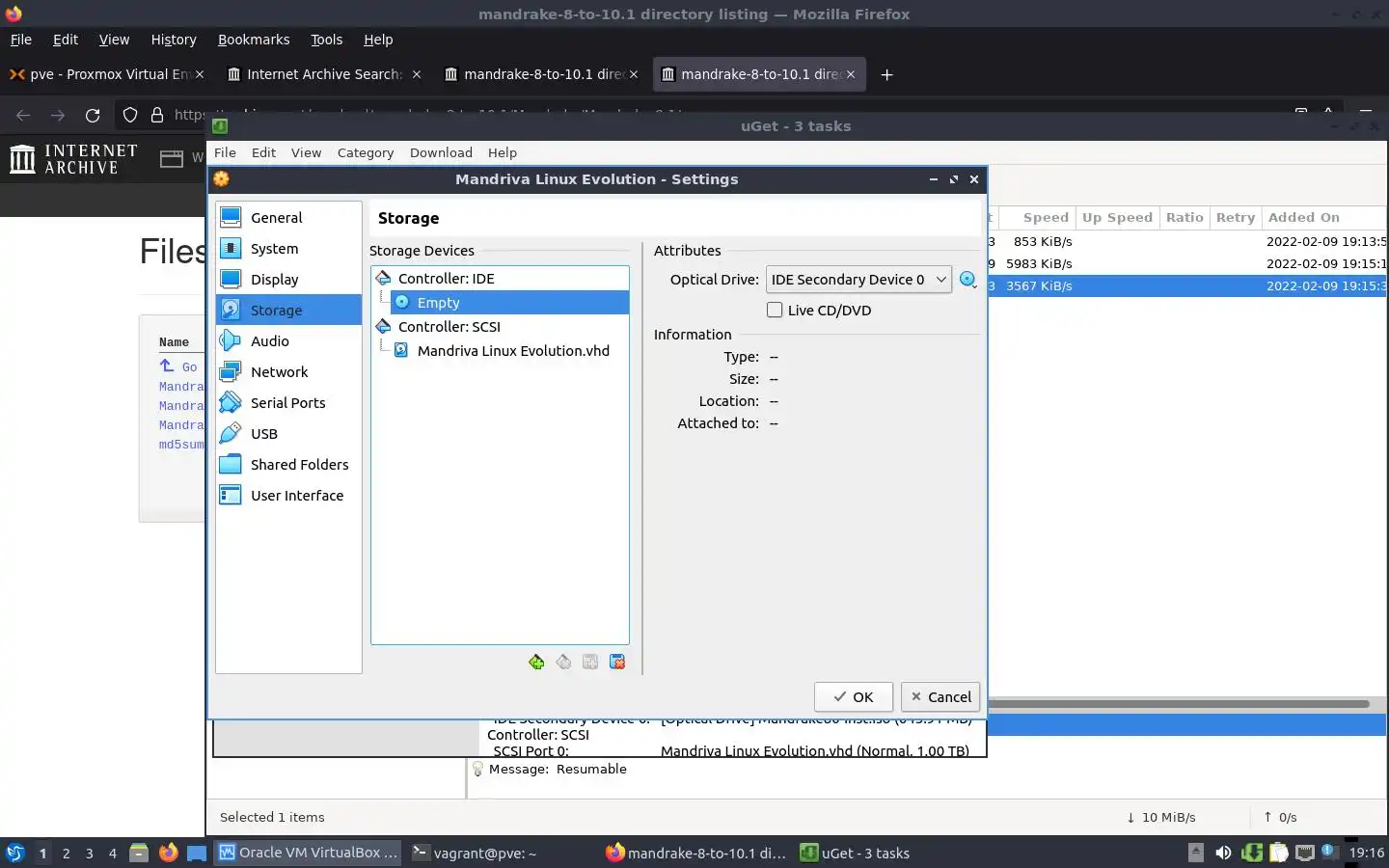Reload the page in Firefox

tap(93, 116)
